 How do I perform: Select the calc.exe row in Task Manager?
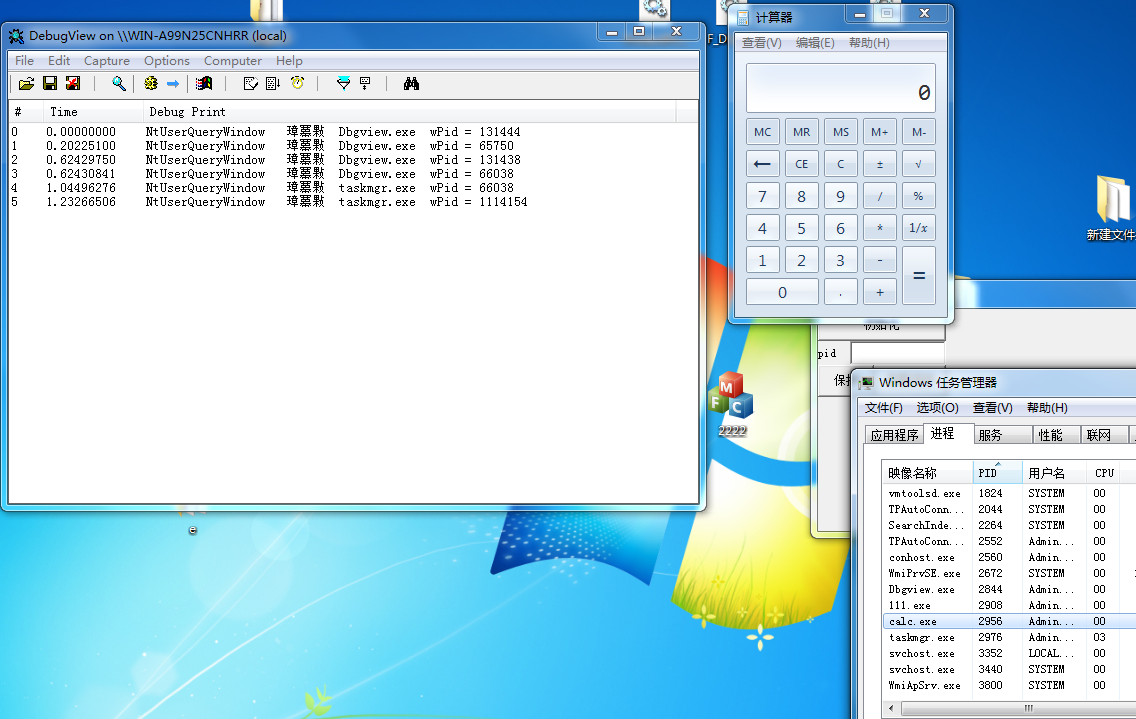(1009, 621)
